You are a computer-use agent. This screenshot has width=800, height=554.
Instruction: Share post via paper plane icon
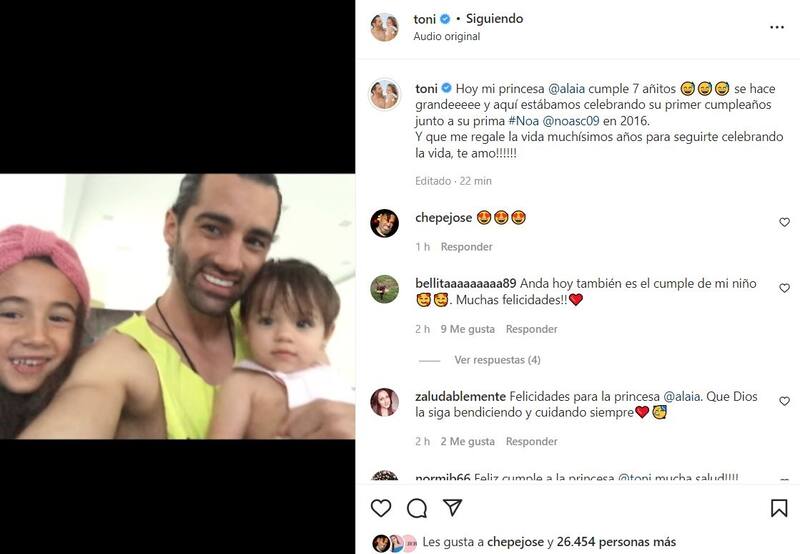[453, 507]
